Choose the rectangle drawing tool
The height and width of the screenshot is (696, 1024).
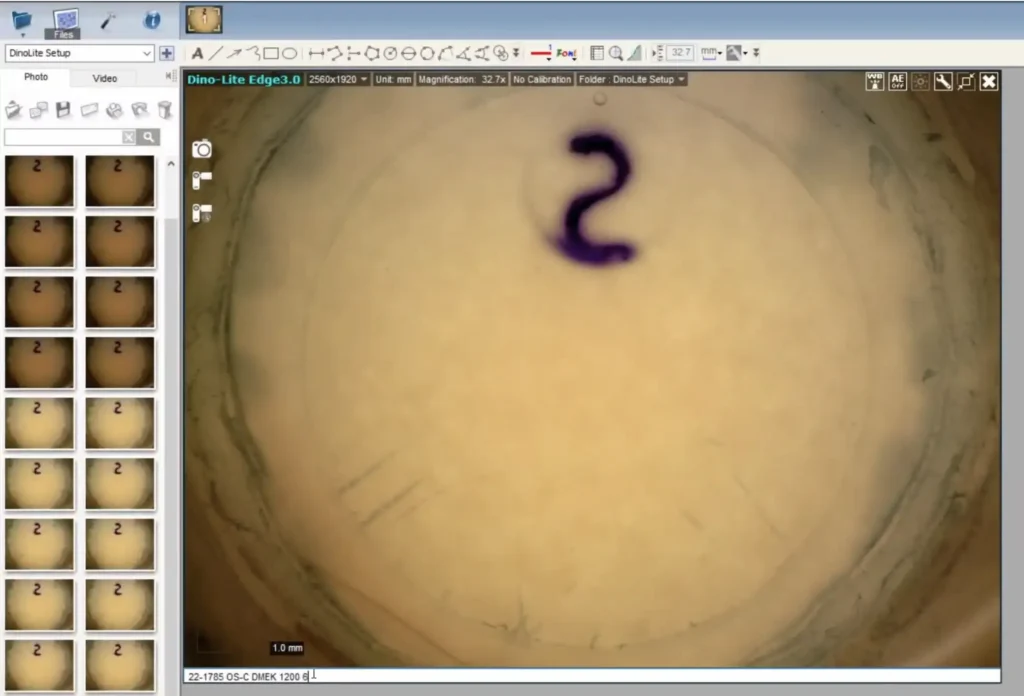point(271,53)
